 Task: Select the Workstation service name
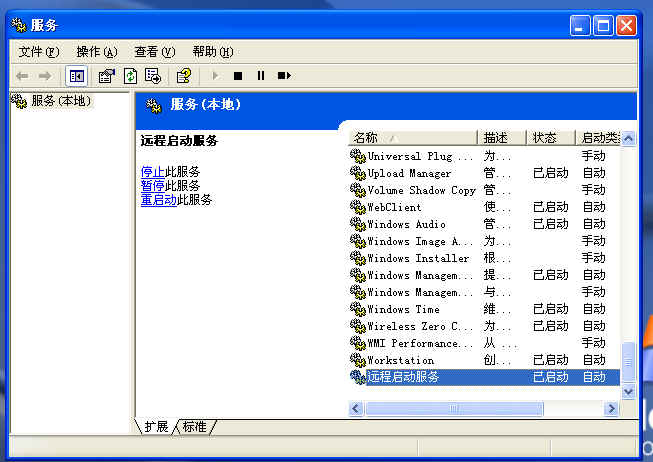(401, 360)
